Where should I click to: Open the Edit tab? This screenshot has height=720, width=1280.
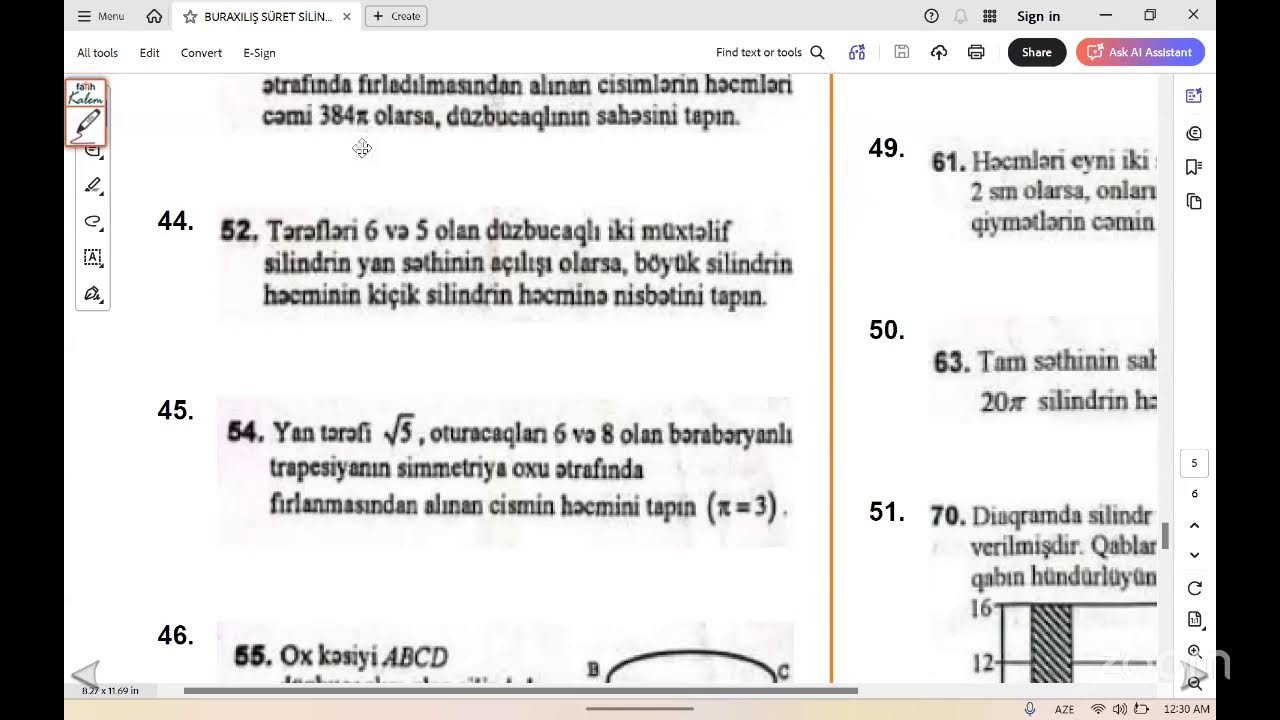click(x=149, y=53)
